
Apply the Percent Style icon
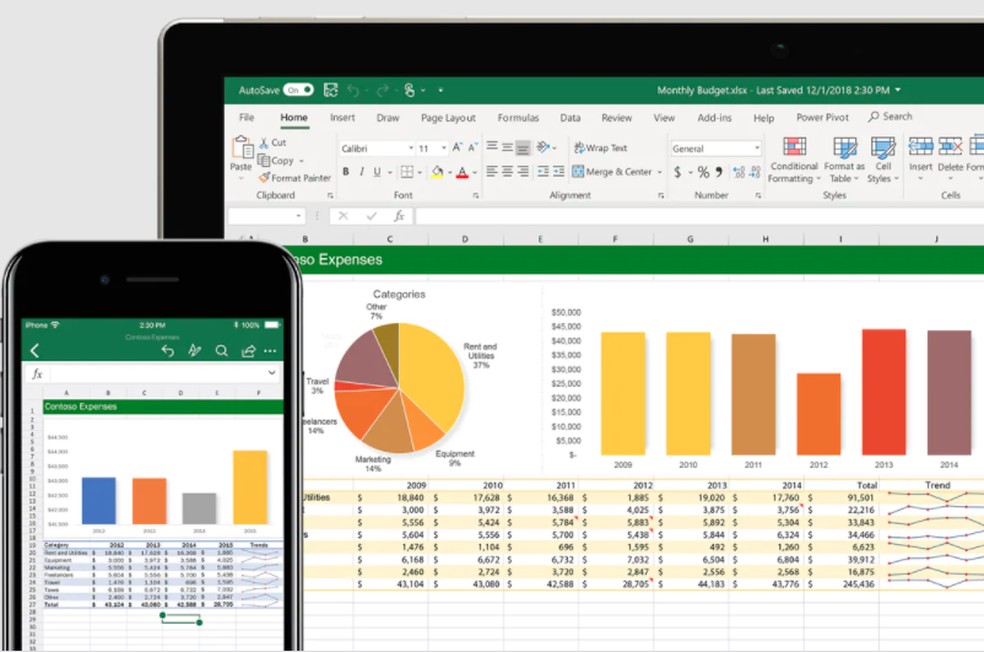702,172
